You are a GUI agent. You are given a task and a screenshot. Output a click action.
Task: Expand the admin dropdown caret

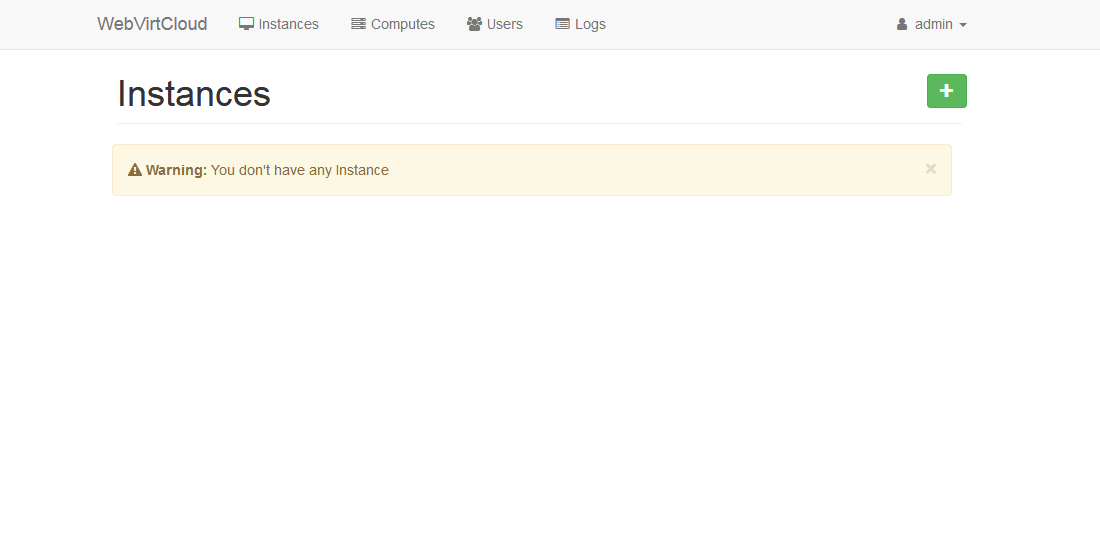point(963,25)
